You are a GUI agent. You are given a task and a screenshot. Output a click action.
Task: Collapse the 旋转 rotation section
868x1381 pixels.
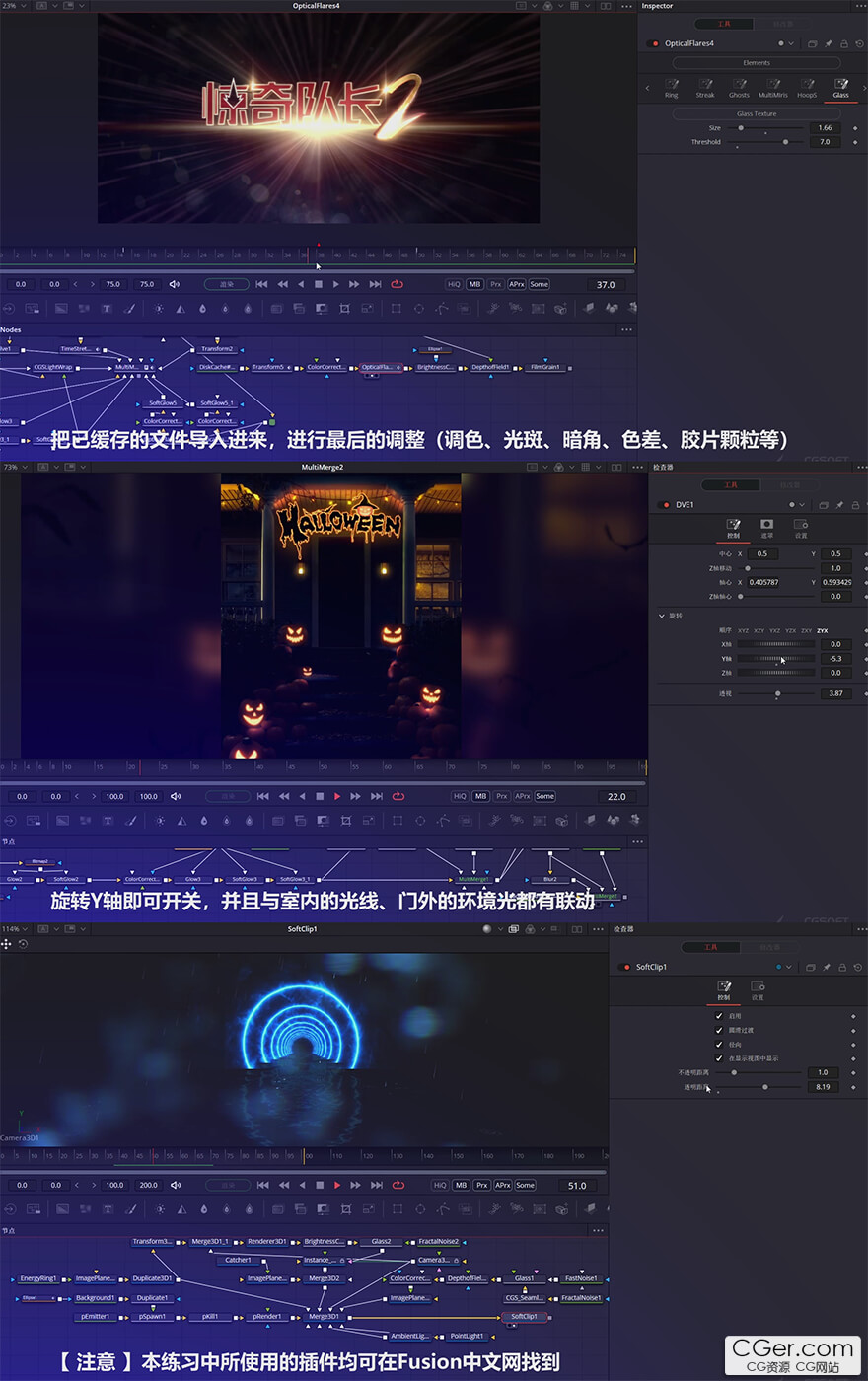662,616
